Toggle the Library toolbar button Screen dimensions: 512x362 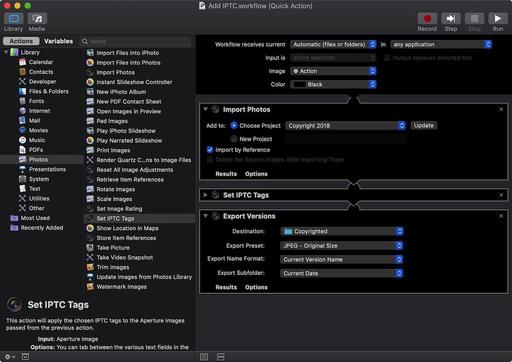[x=14, y=19]
